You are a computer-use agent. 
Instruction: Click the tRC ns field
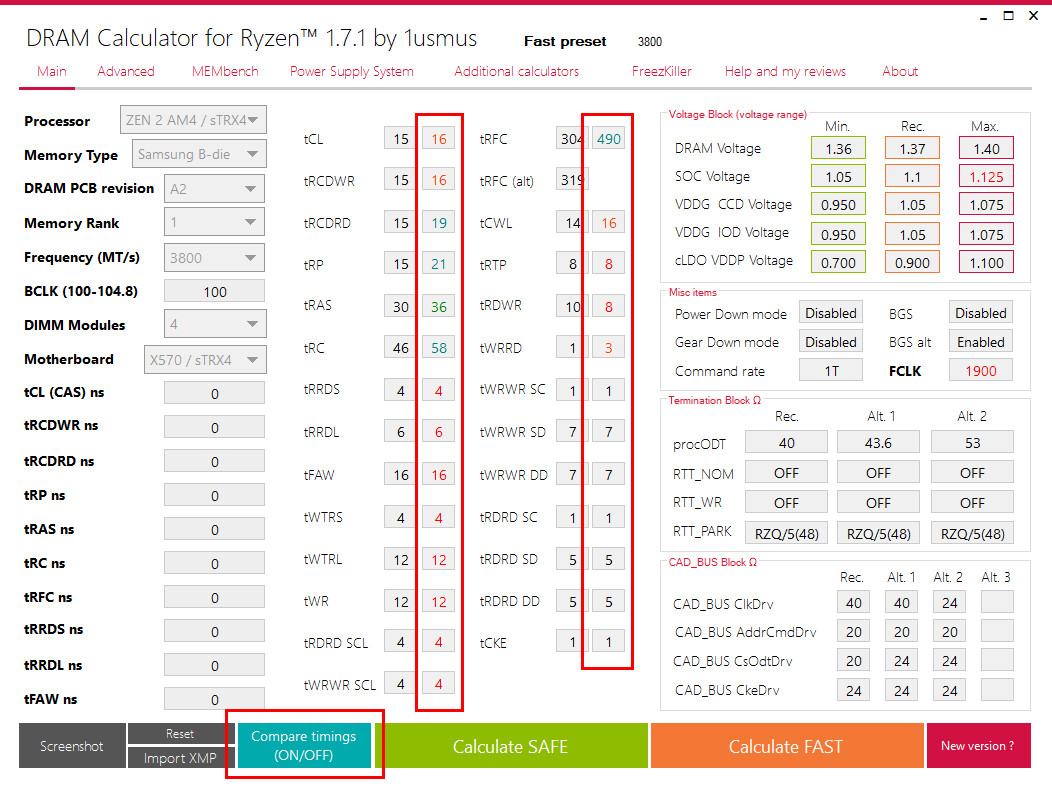pyautogui.click(x=215, y=564)
